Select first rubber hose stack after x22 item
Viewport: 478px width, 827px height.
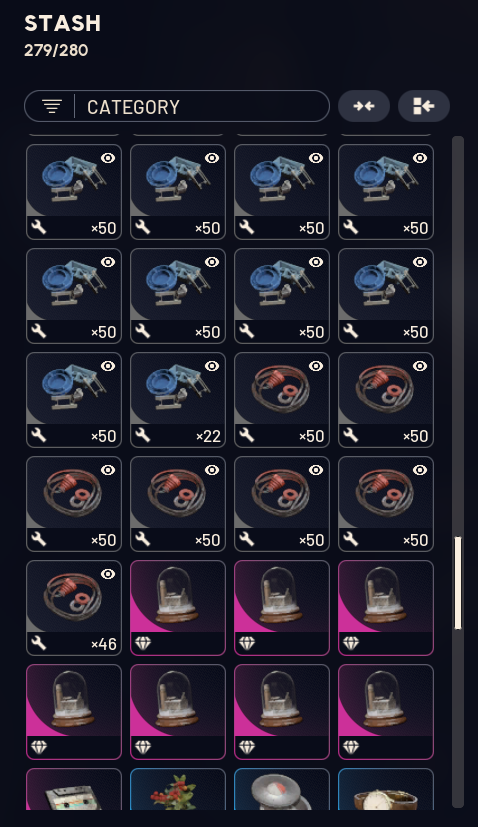click(x=282, y=400)
